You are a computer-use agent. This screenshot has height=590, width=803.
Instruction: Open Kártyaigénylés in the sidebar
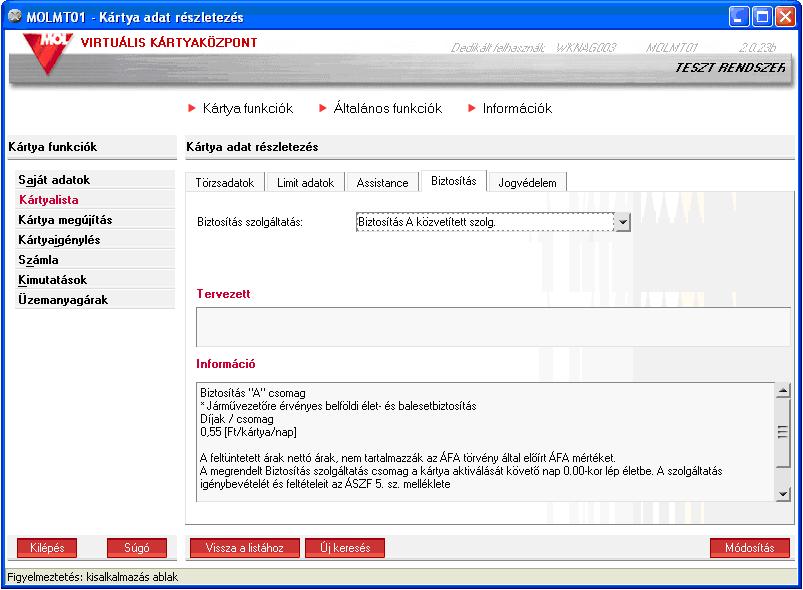click(x=95, y=240)
